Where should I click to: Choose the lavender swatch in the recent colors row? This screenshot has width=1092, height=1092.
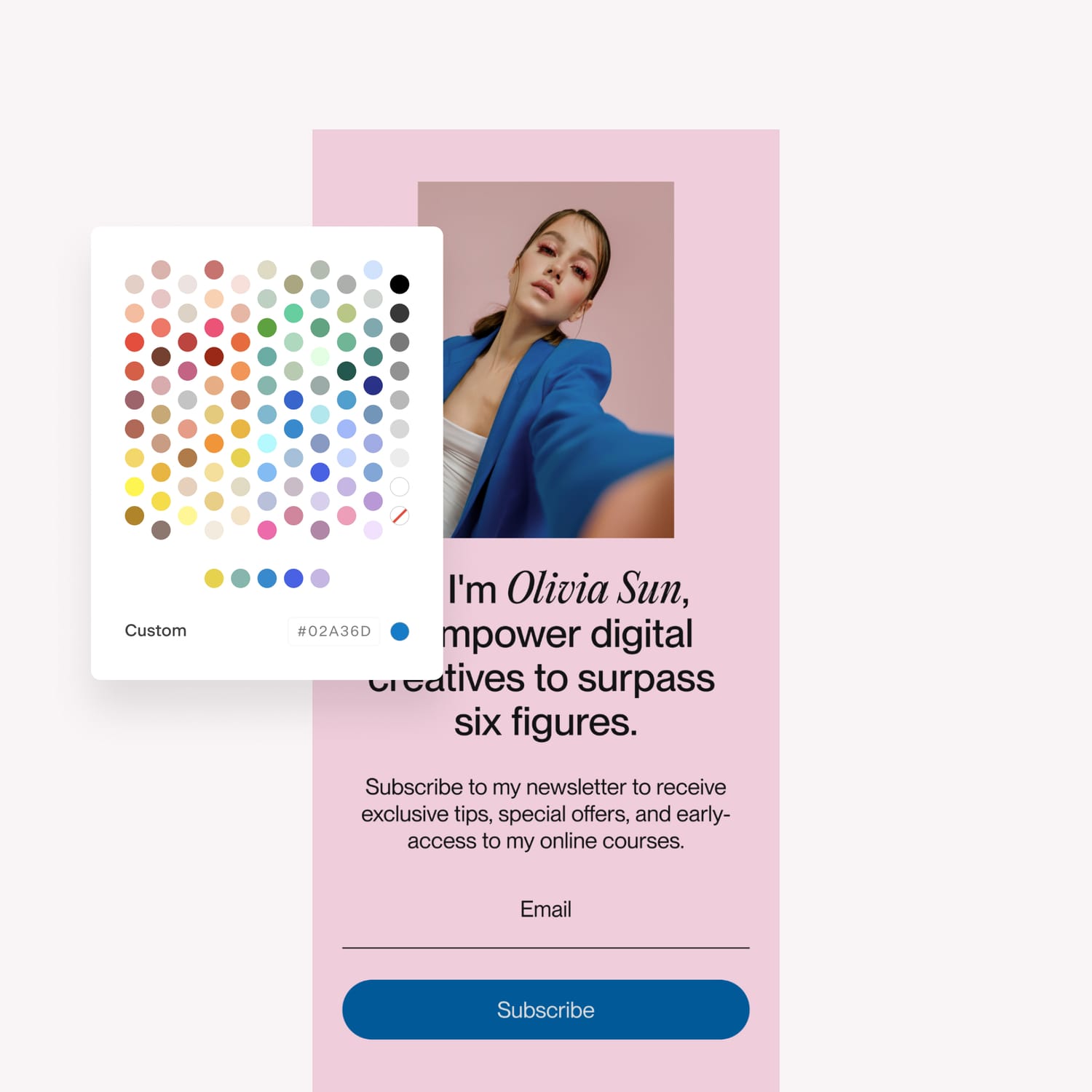tap(320, 578)
